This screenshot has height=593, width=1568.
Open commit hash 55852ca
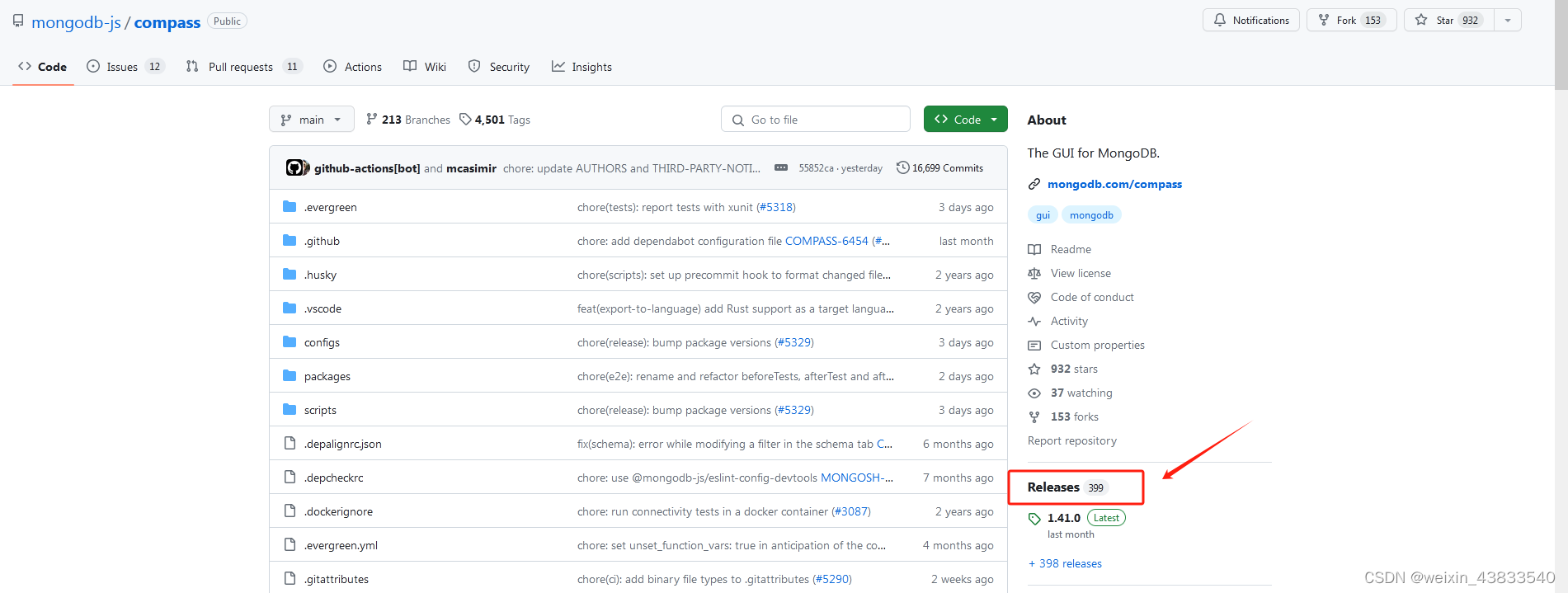click(816, 168)
